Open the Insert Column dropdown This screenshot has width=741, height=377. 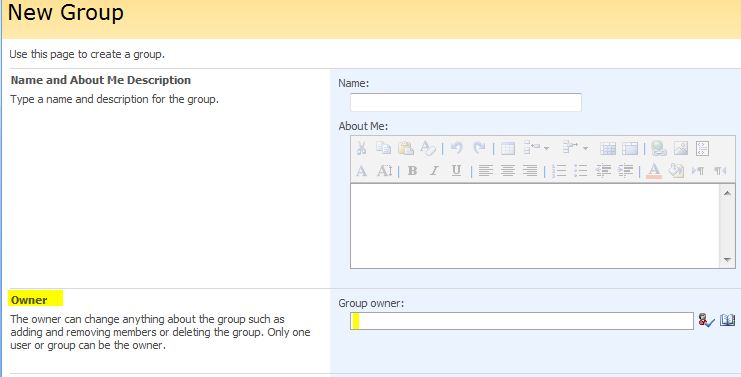(575, 148)
